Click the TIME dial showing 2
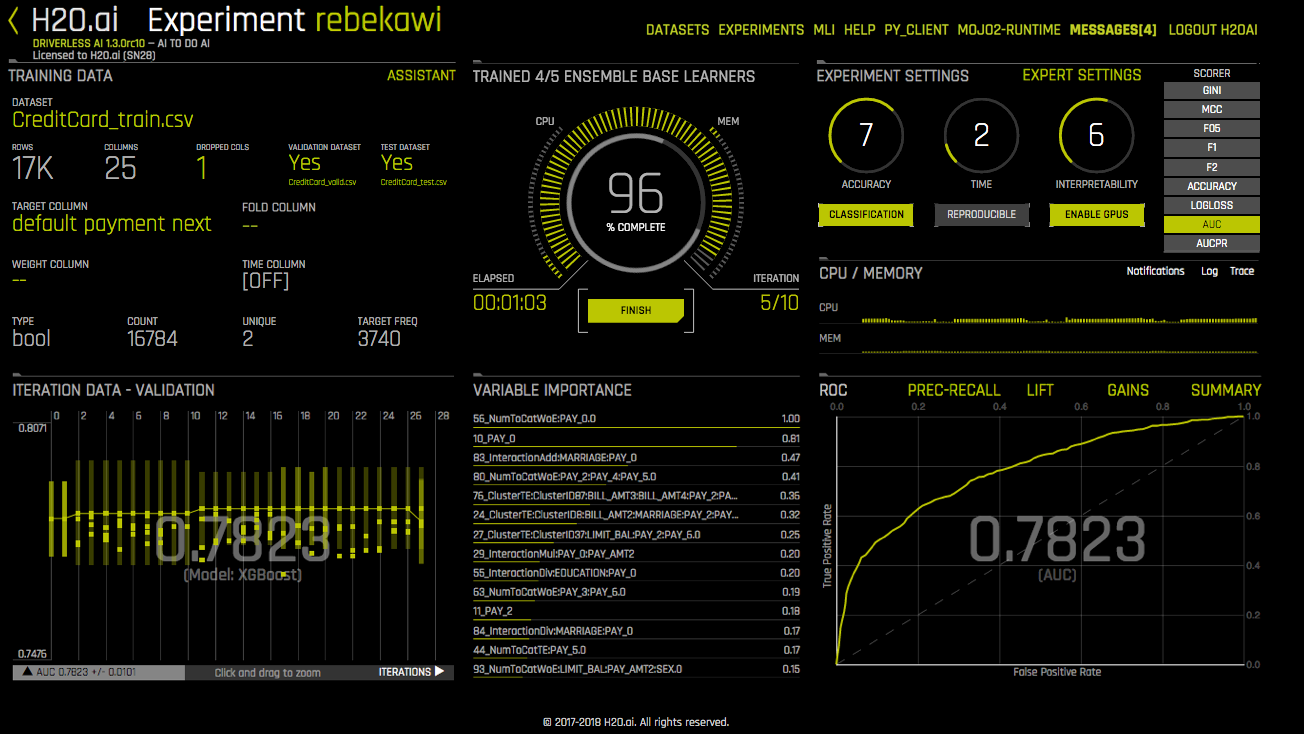 [x=981, y=135]
